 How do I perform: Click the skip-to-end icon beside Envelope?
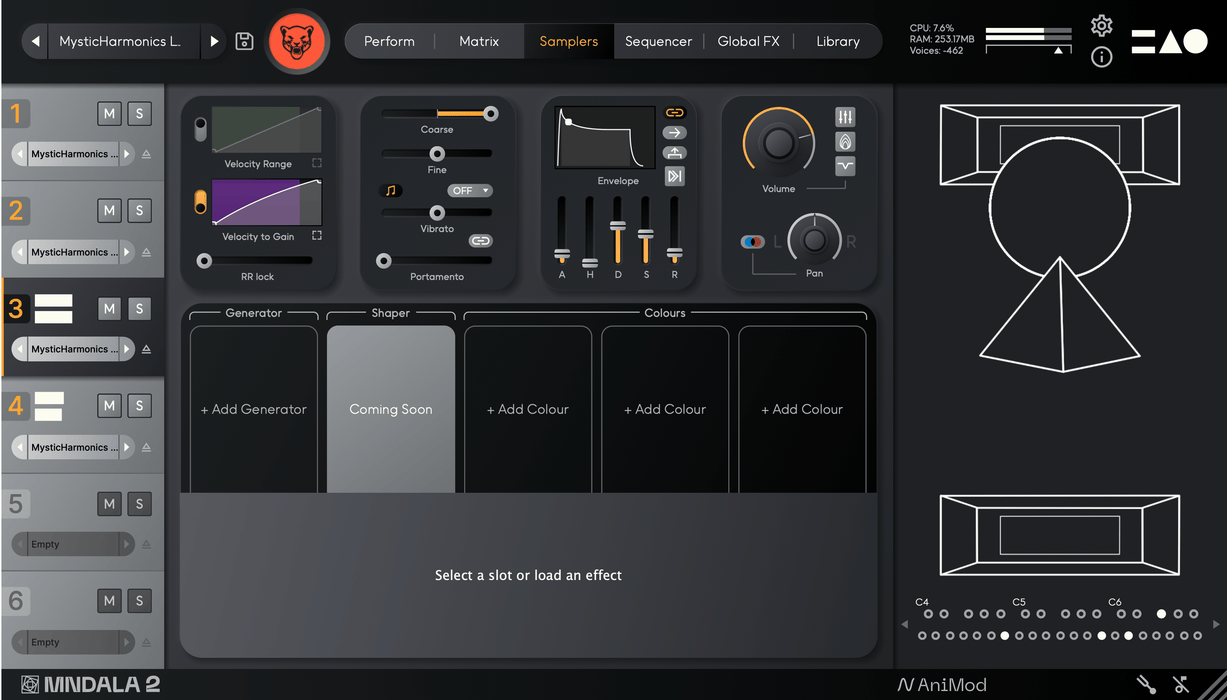675,176
